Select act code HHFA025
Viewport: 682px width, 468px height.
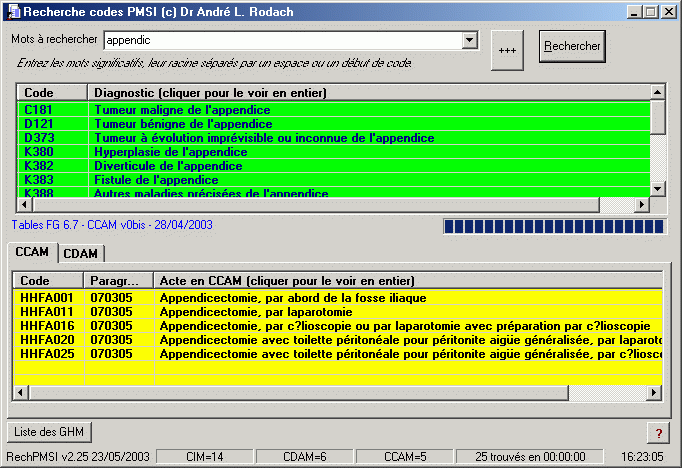47,354
